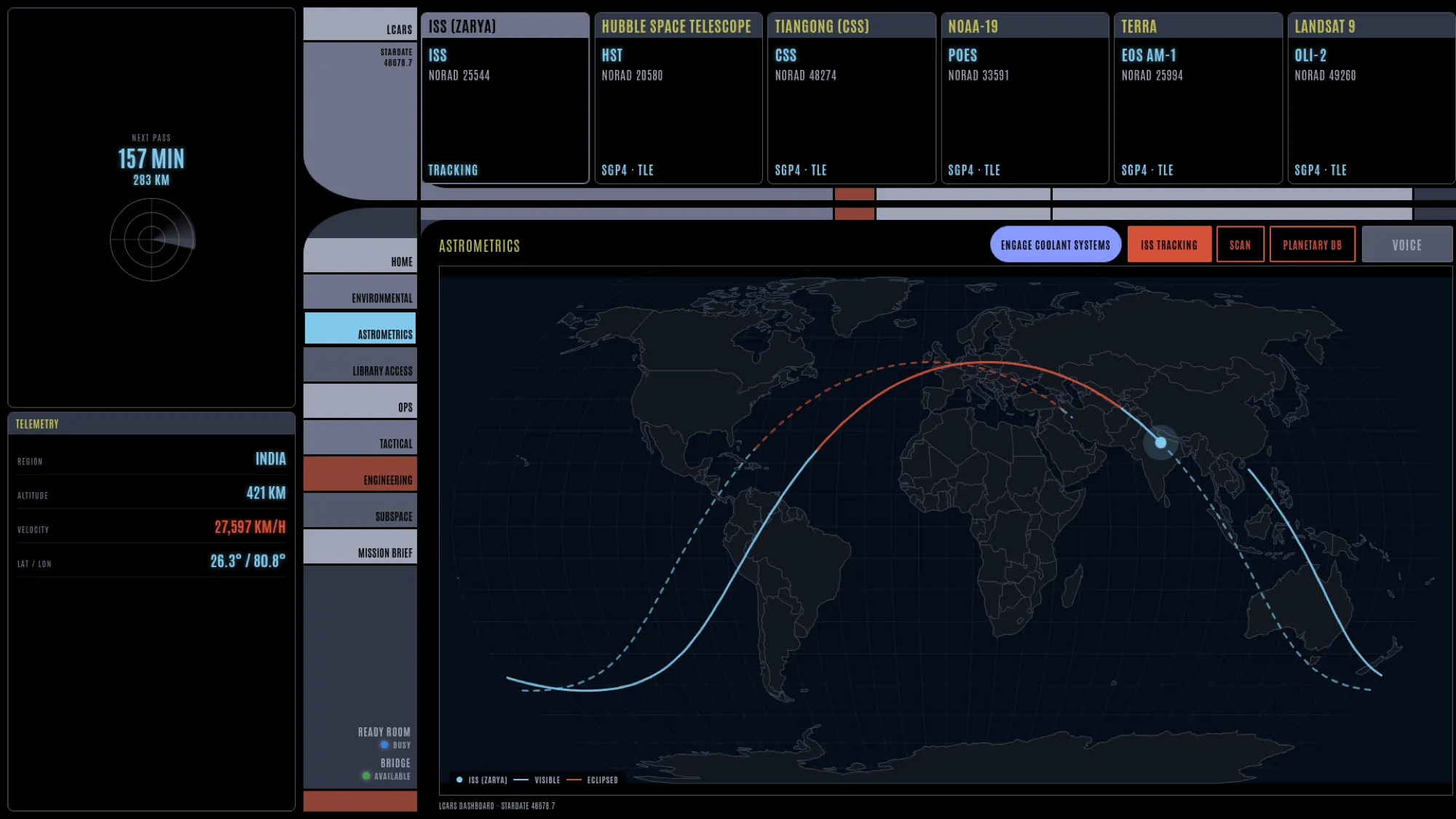Click the Ready Room label
Viewport: 1456px width, 819px height.
384,732
